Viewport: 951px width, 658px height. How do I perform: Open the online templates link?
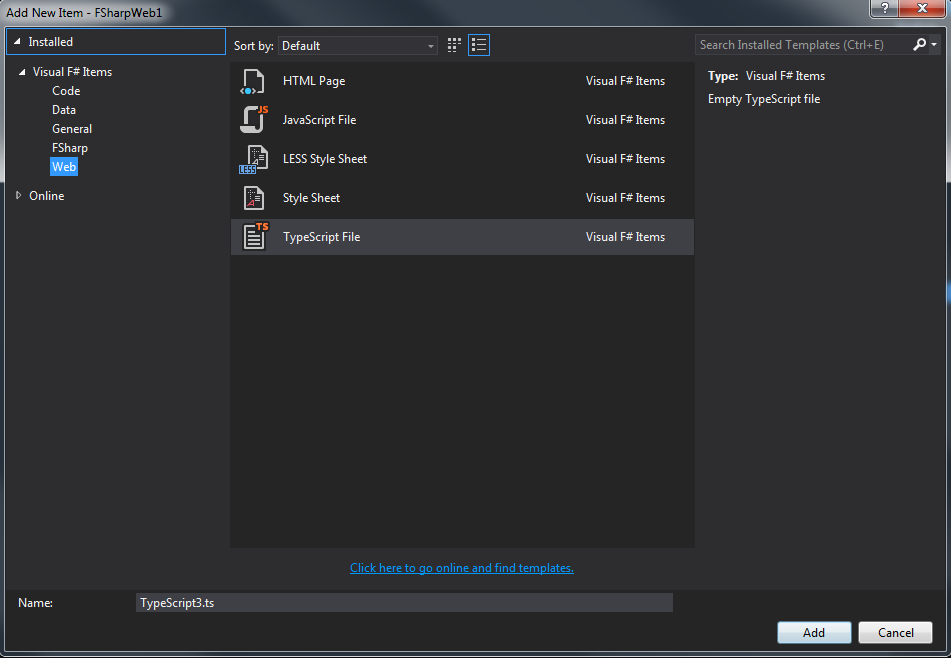(461, 567)
